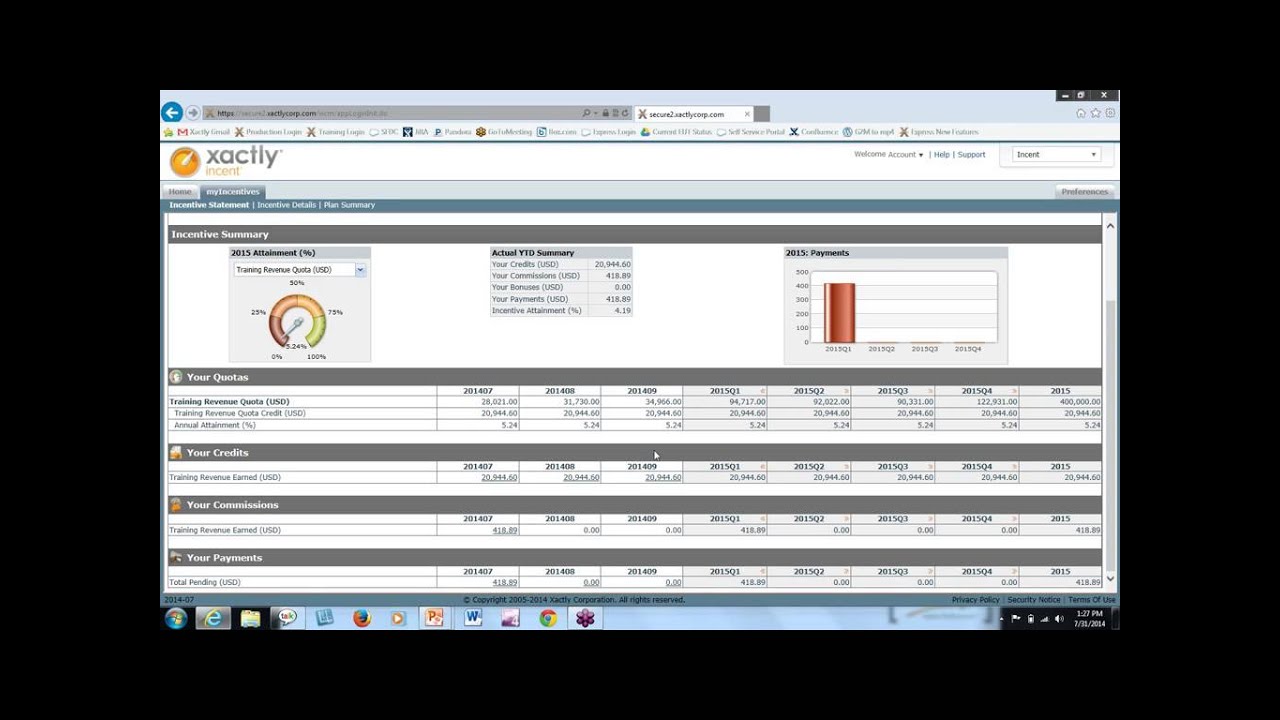Open the Security Notice footer link
This screenshot has height=720, width=1280.
1034,600
